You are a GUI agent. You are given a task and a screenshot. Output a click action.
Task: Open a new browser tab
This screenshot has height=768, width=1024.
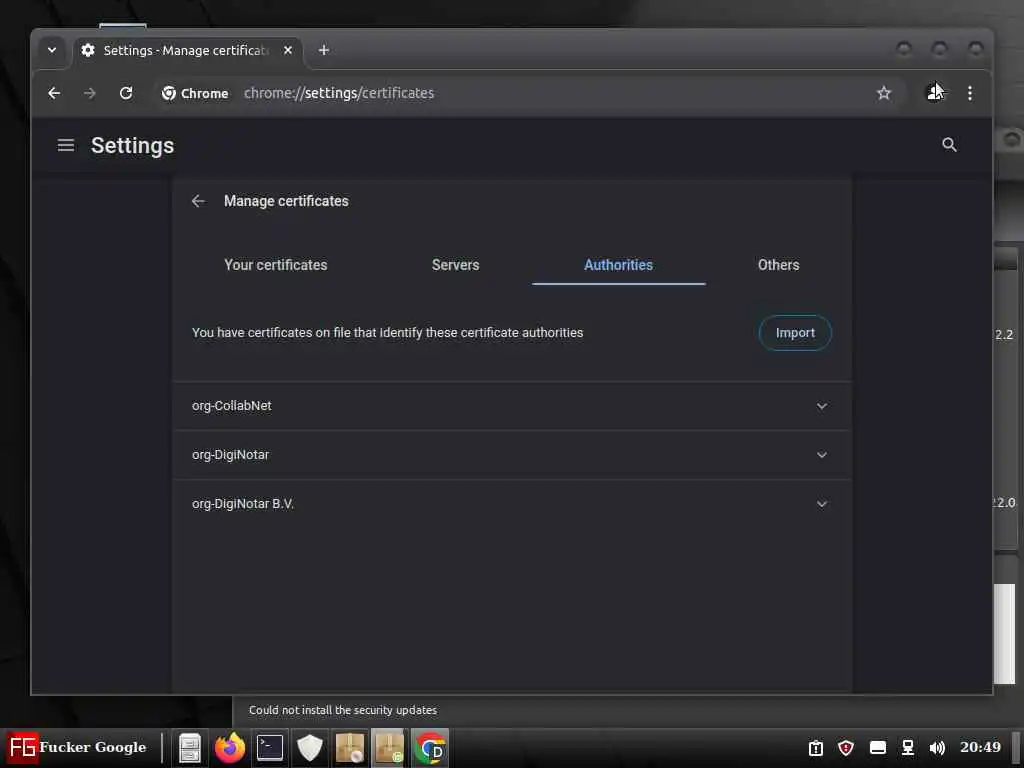(x=323, y=50)
